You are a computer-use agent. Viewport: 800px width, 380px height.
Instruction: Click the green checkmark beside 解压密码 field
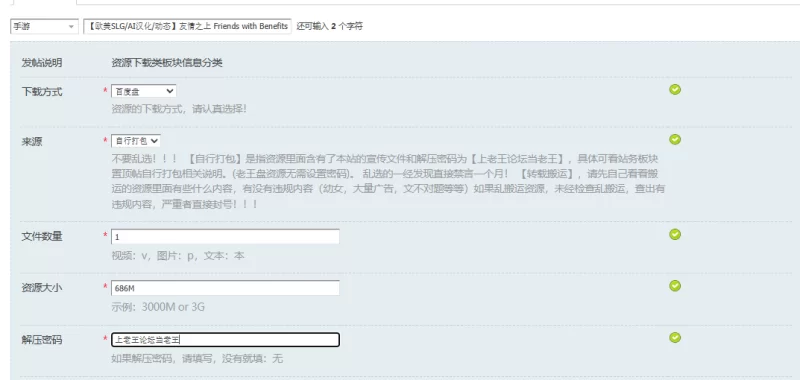(x=675, y=337)
